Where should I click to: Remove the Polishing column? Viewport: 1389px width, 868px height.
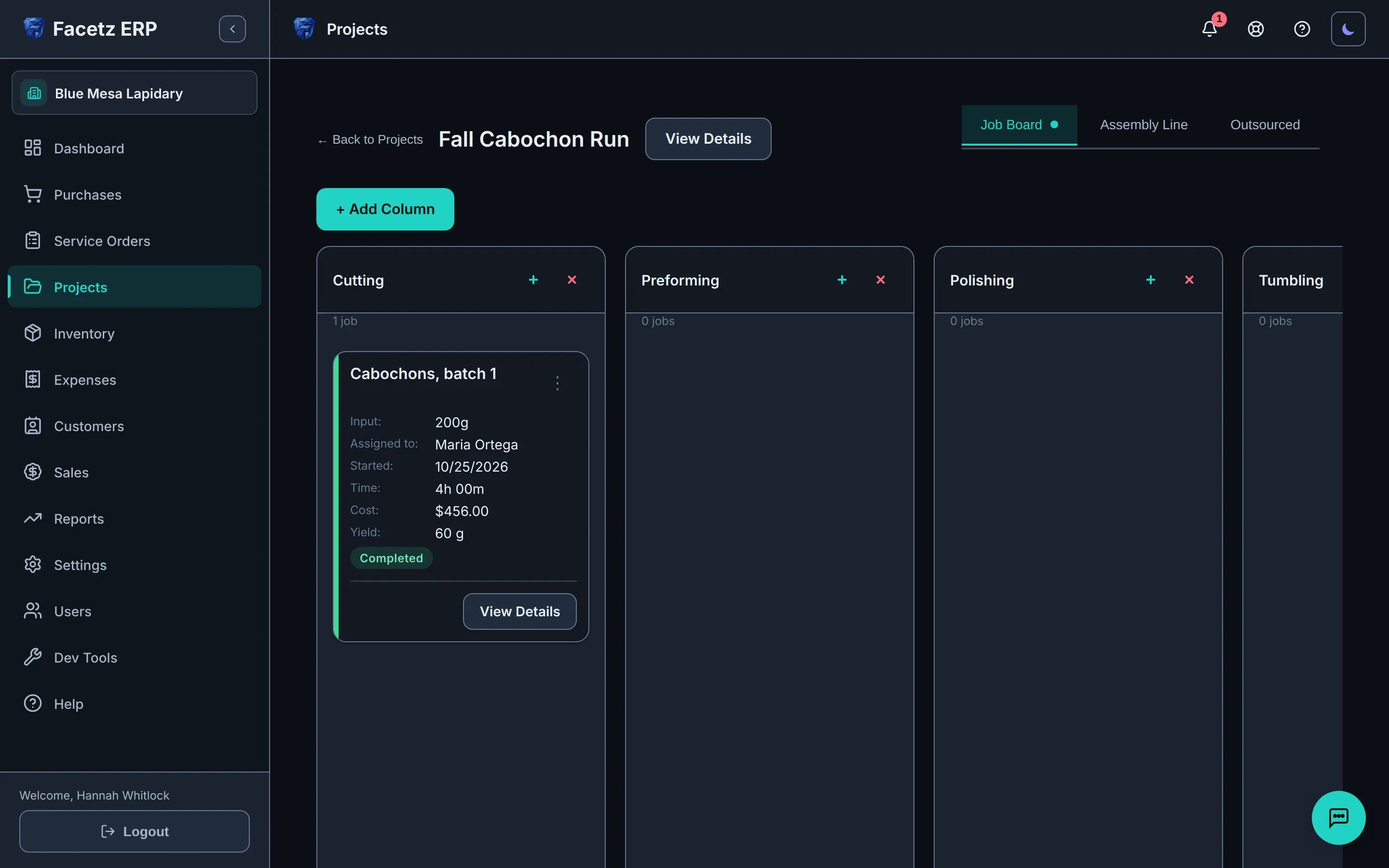point(1189,280)
